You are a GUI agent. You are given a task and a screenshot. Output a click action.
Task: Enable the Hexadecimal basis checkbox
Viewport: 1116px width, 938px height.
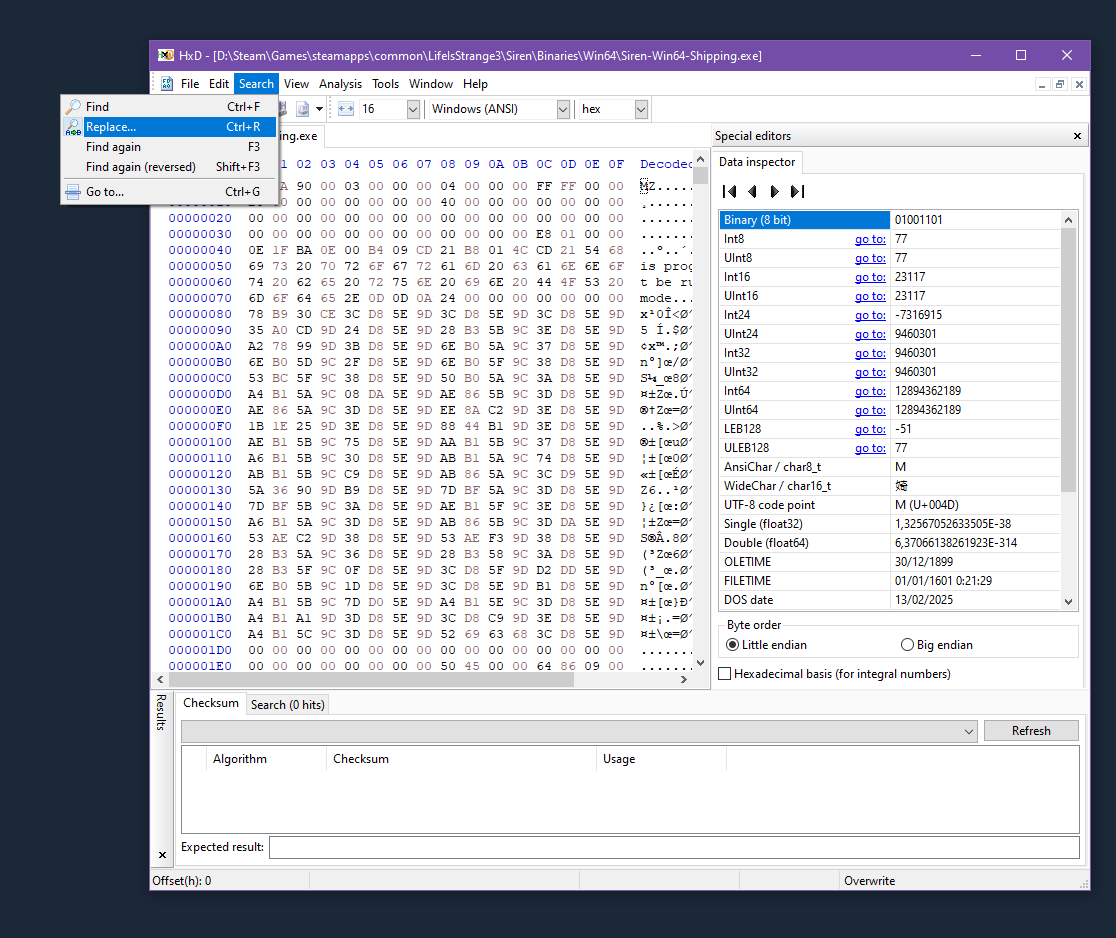coord(725,674)
